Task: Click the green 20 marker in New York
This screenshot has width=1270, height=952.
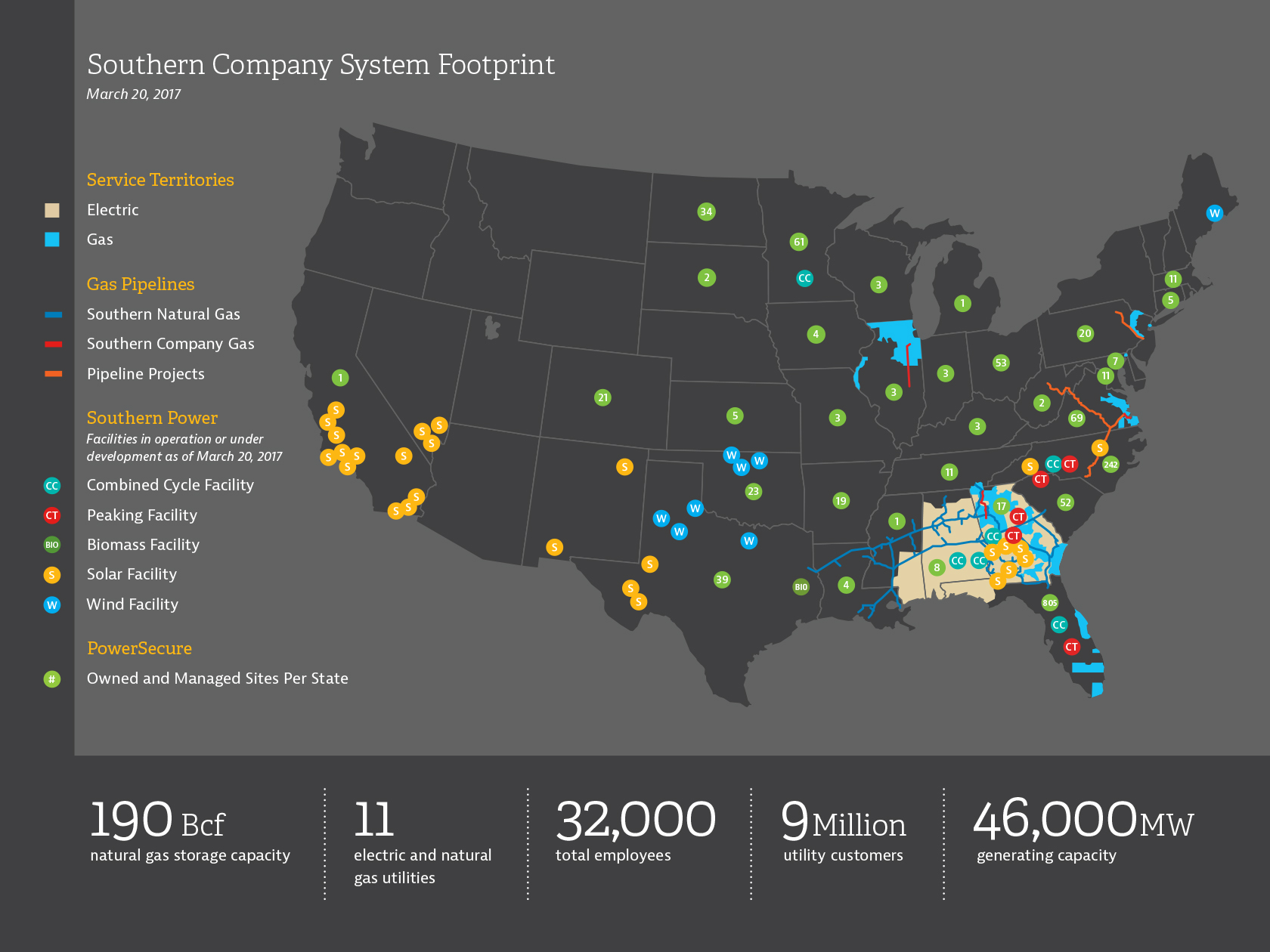Action: pyautogui.click(x=1085, y=333)
